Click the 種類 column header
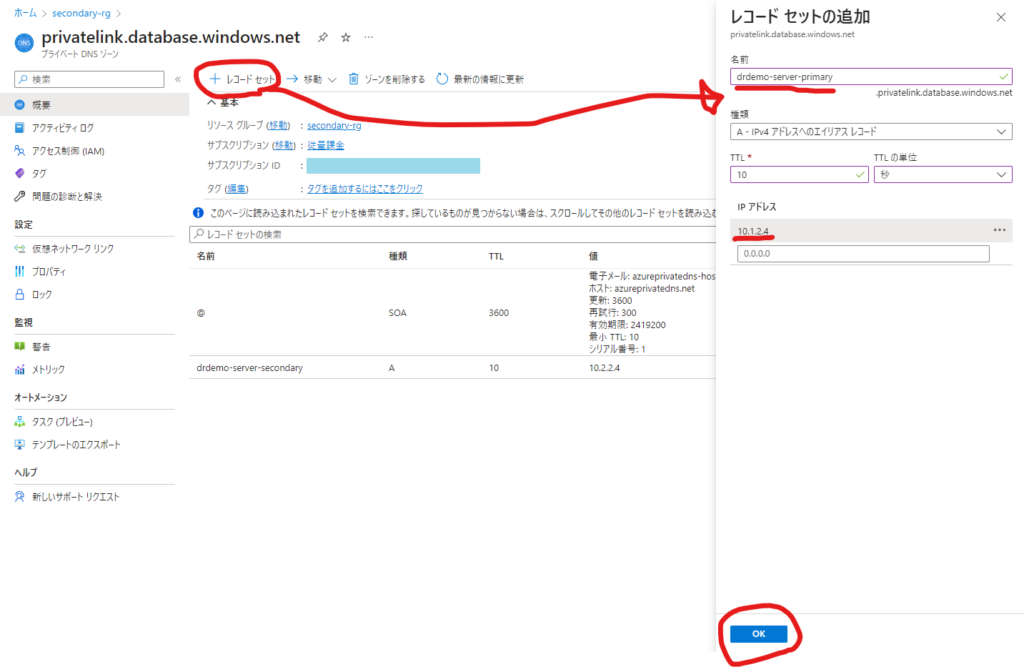1024x667 pixels. 398,256
